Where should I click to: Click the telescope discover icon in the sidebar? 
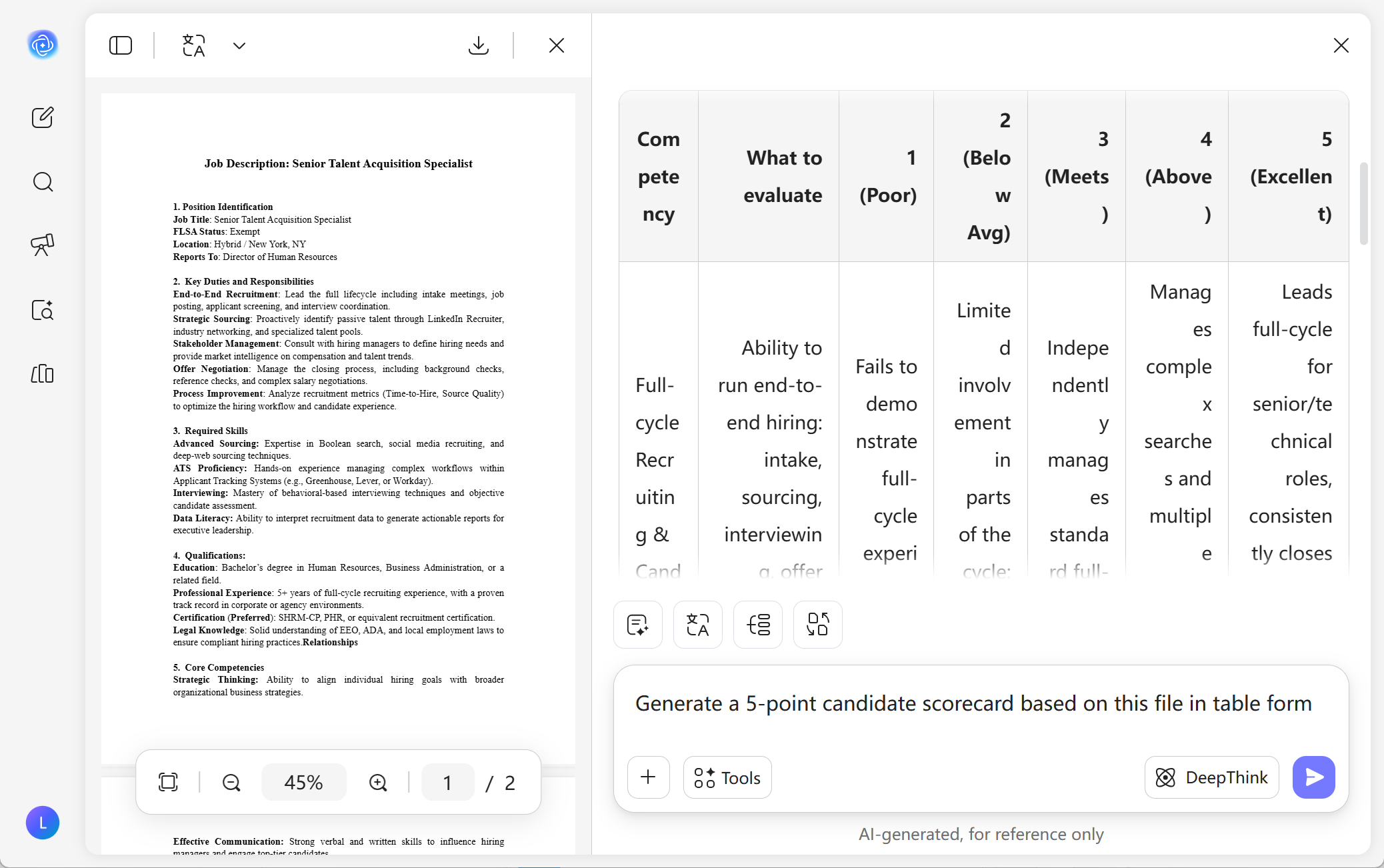43,245
